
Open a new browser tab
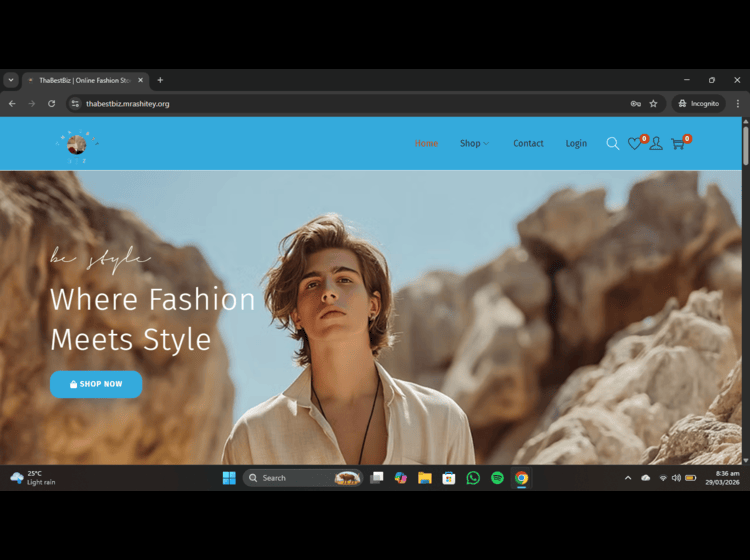(160, 80)
